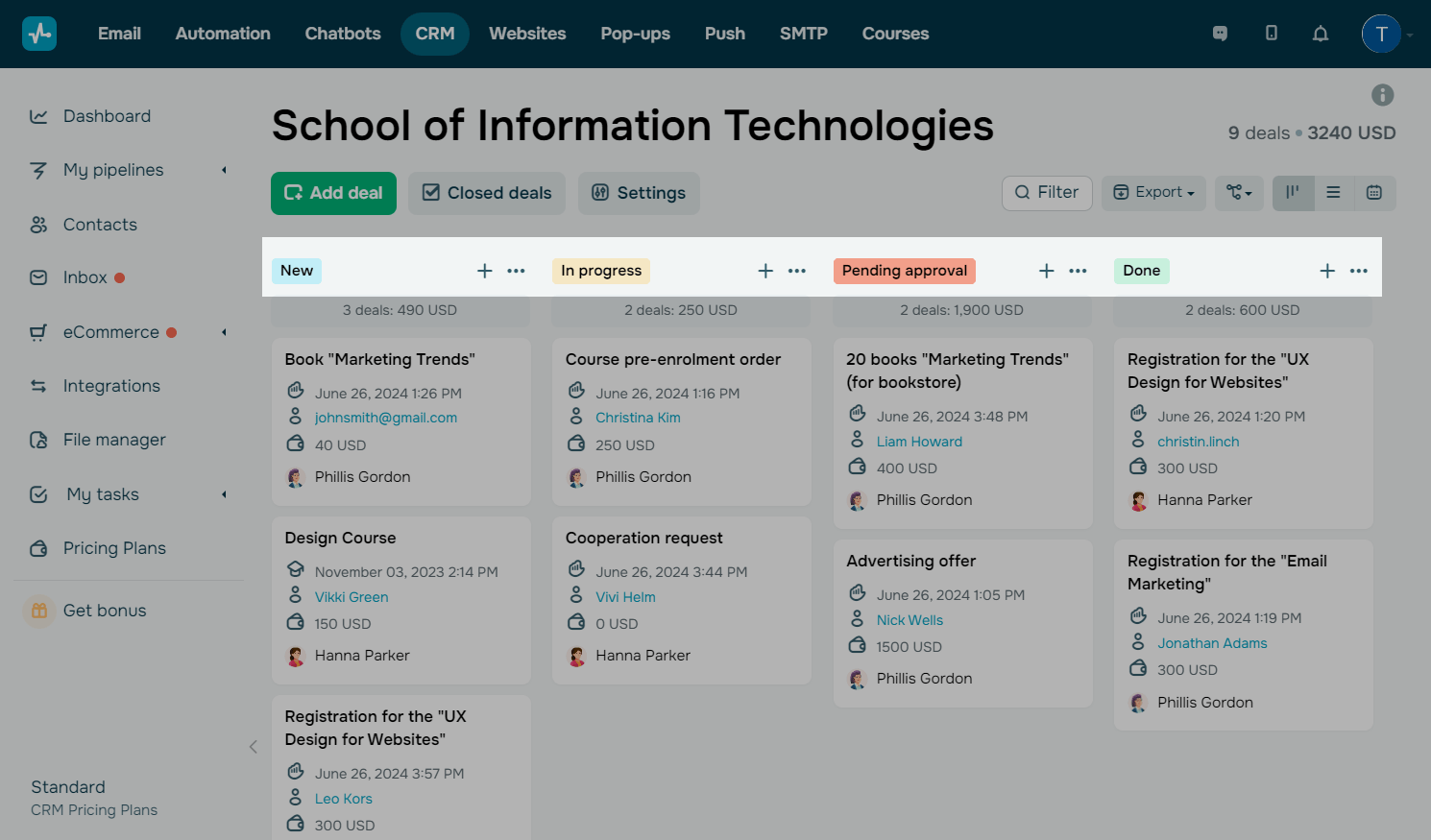Open Contacts from the sidebar
Viewport: 1431px width, 840px height.
(100, 225)
